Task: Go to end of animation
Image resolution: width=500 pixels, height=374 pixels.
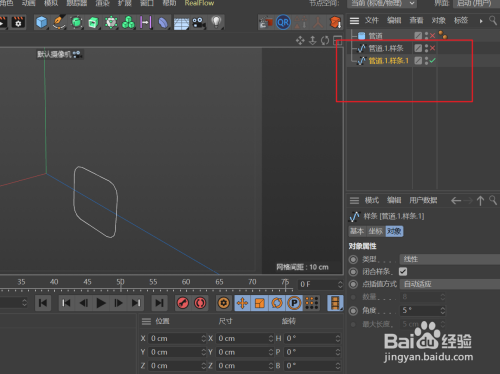Action: pos(159,303)
